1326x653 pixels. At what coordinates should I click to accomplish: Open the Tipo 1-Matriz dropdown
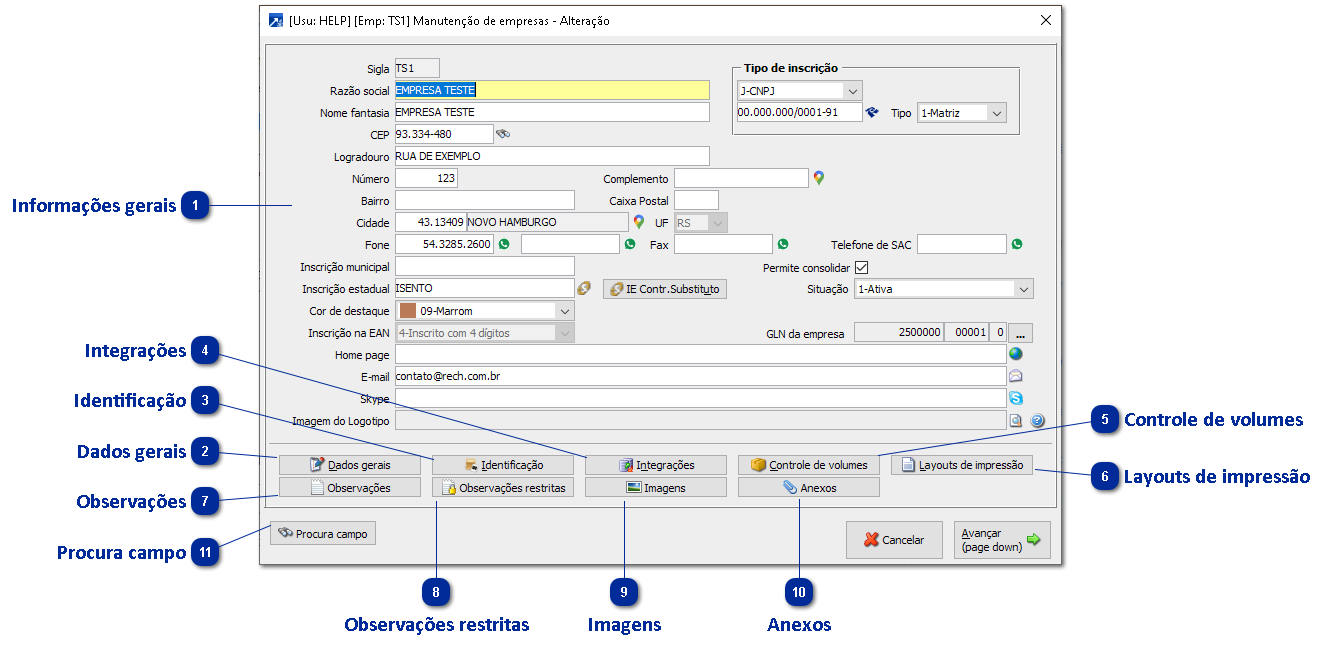[x=996, y=113]
